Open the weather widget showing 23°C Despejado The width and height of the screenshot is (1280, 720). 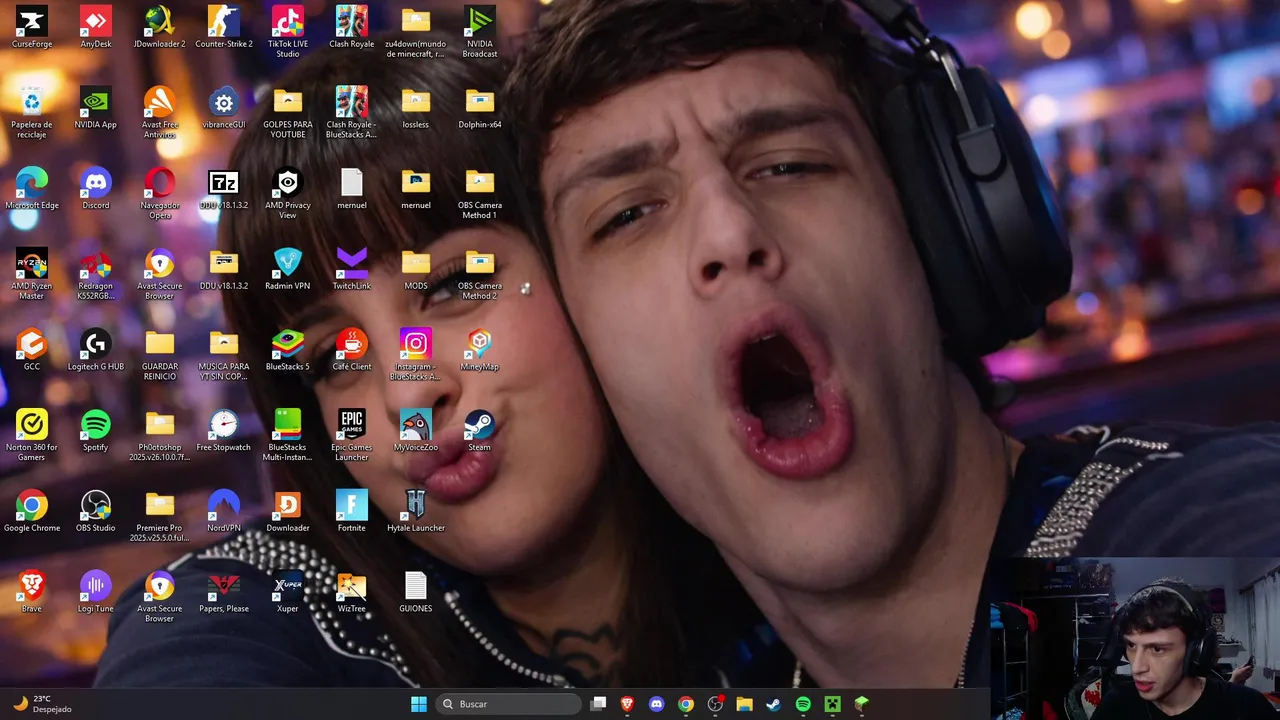point(42,704)
